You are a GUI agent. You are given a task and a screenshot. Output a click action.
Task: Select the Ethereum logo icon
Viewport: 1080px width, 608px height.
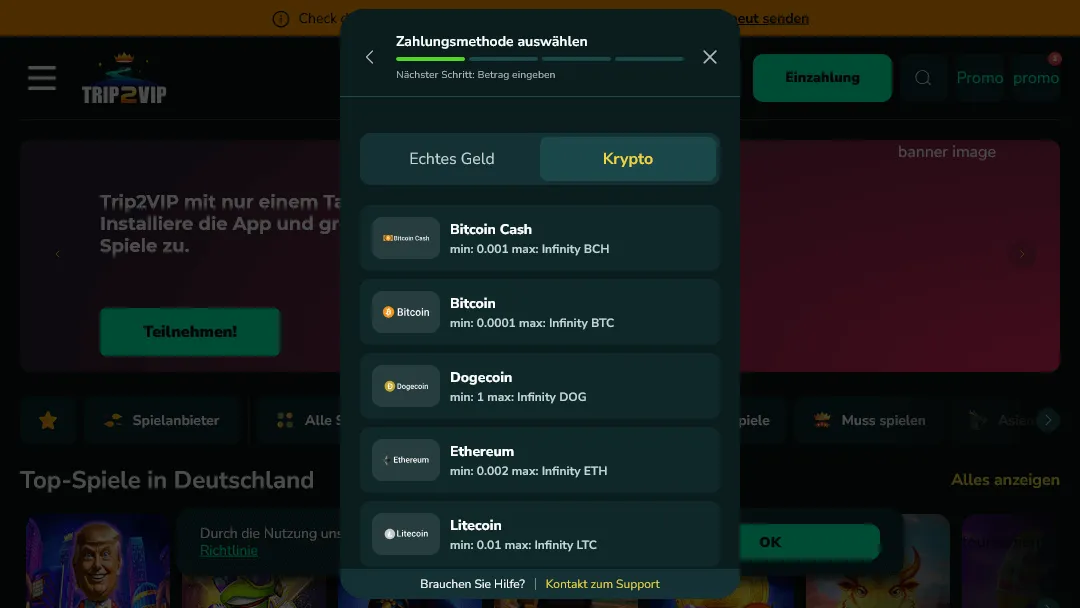406,460
